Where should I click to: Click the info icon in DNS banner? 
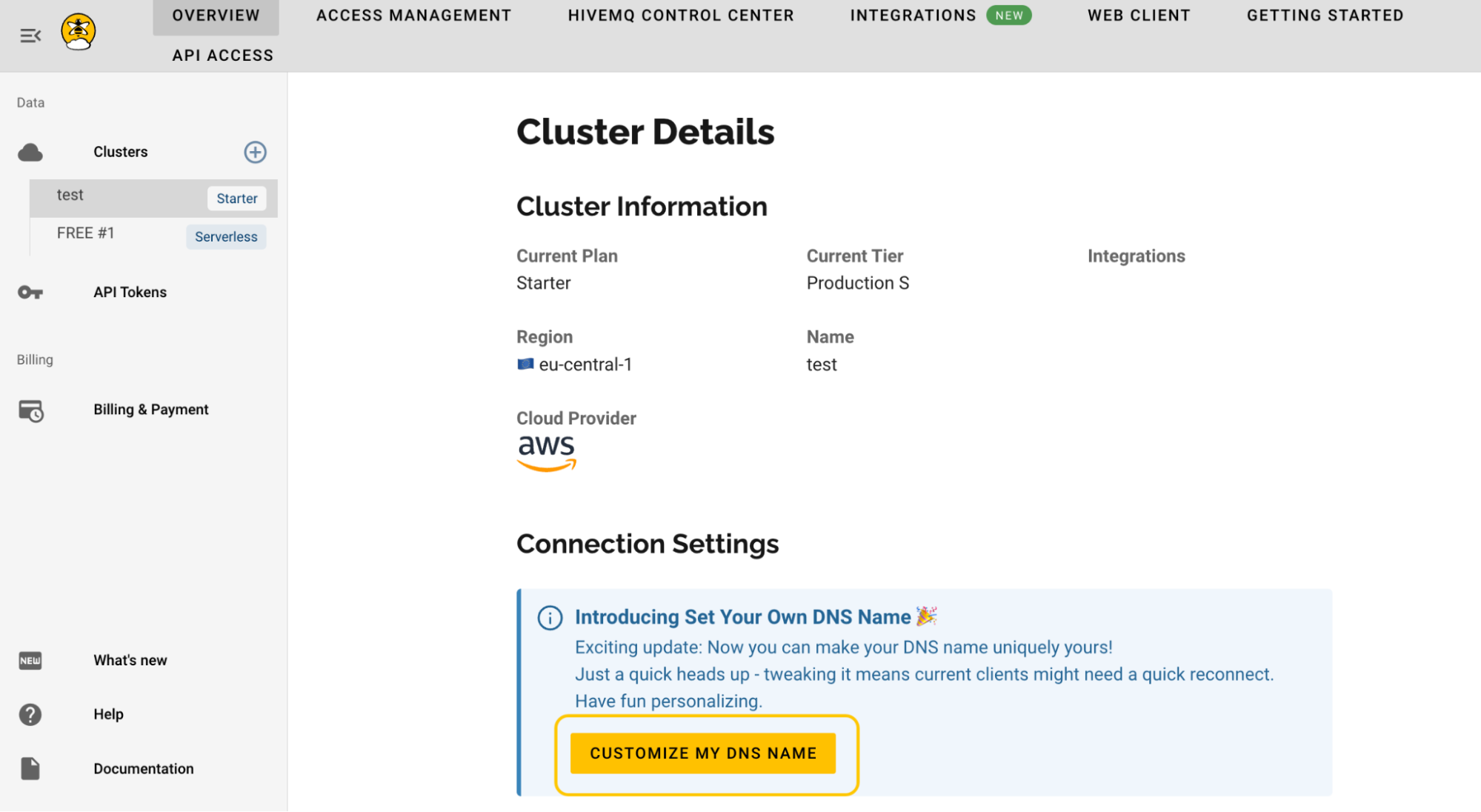click(x=550, y=618)
